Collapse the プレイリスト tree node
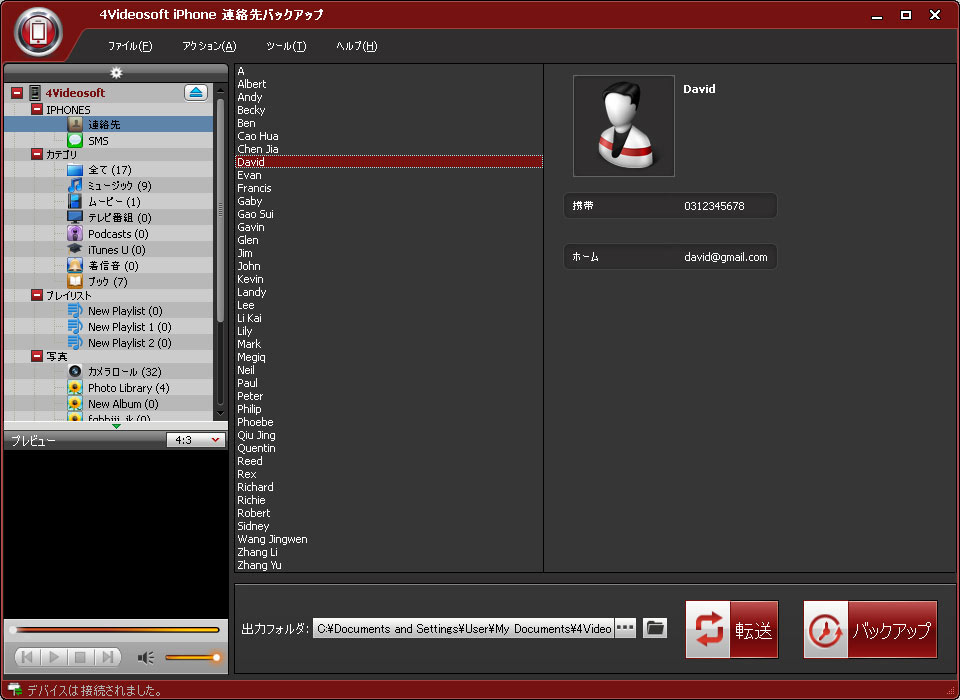The image size is (960, 700). 37,295
